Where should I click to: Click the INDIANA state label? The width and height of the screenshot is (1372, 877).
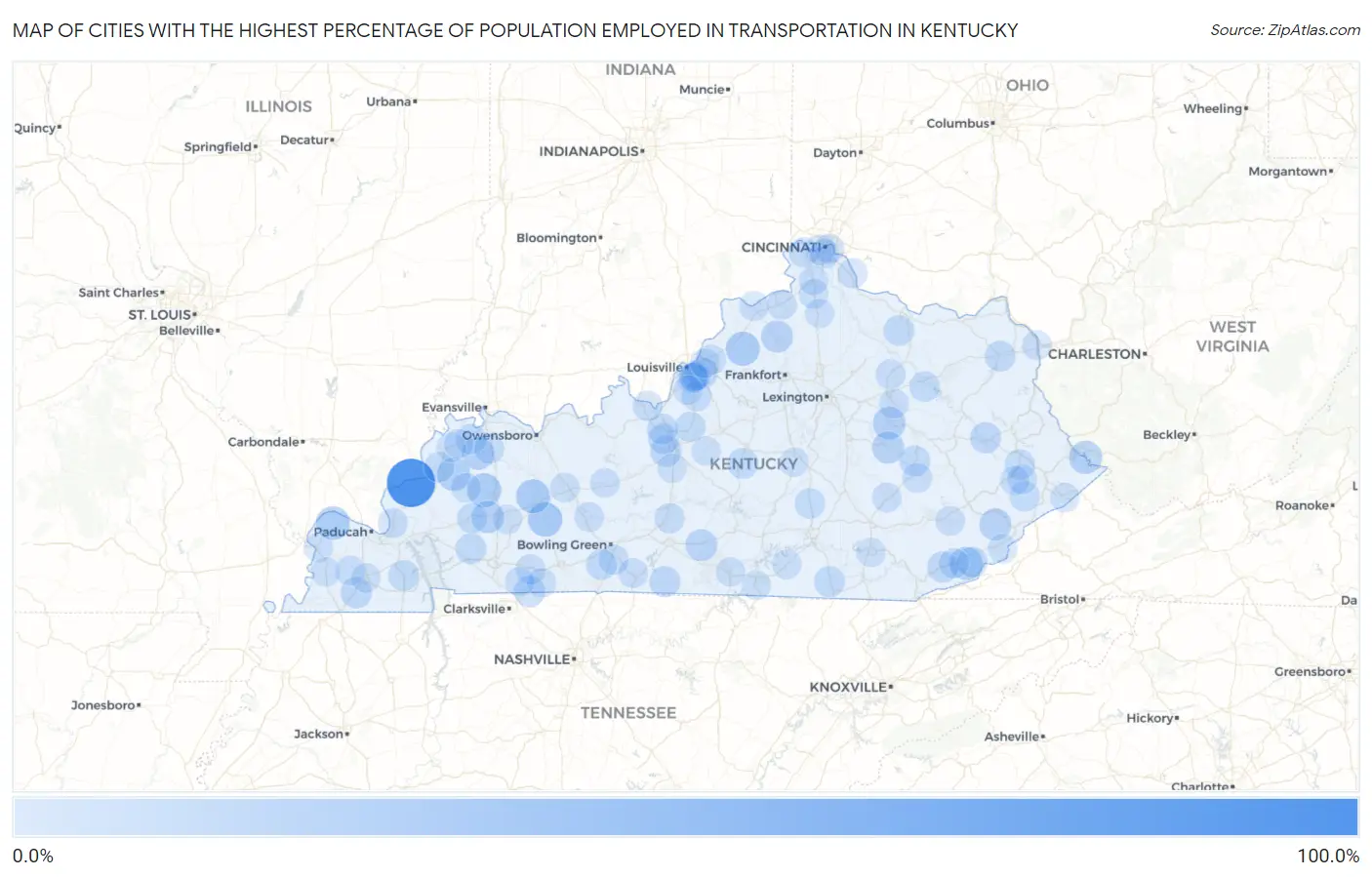[x=640, y=70]
